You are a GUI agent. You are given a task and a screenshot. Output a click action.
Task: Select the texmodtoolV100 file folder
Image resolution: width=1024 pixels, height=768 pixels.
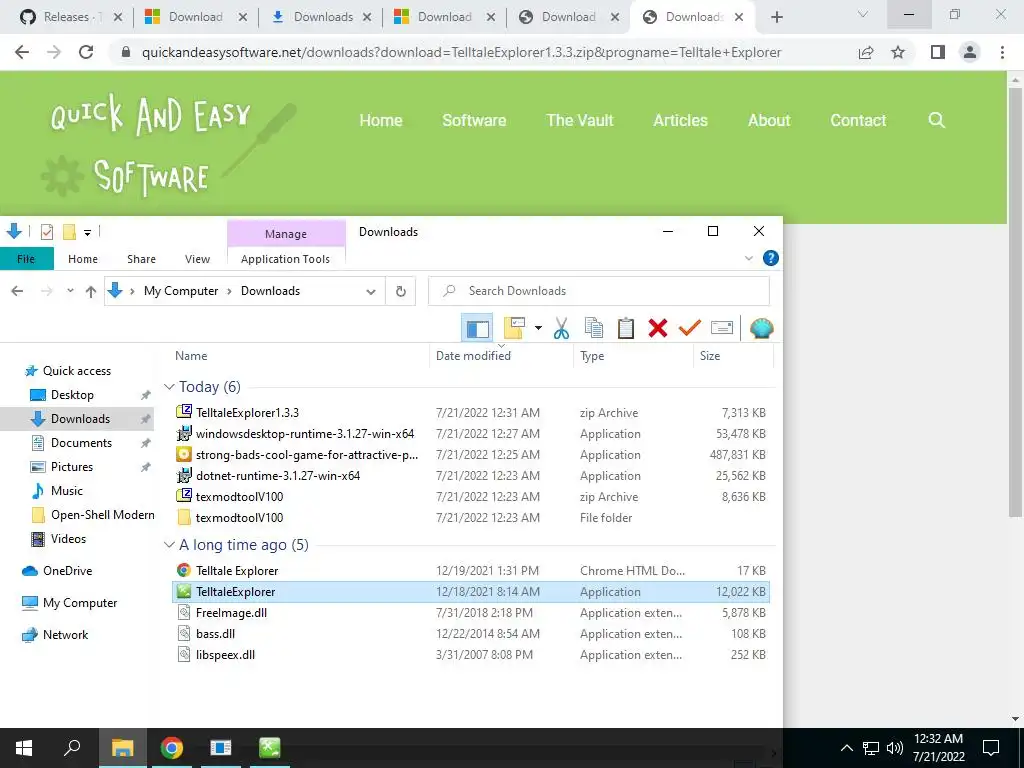point(470,517)
